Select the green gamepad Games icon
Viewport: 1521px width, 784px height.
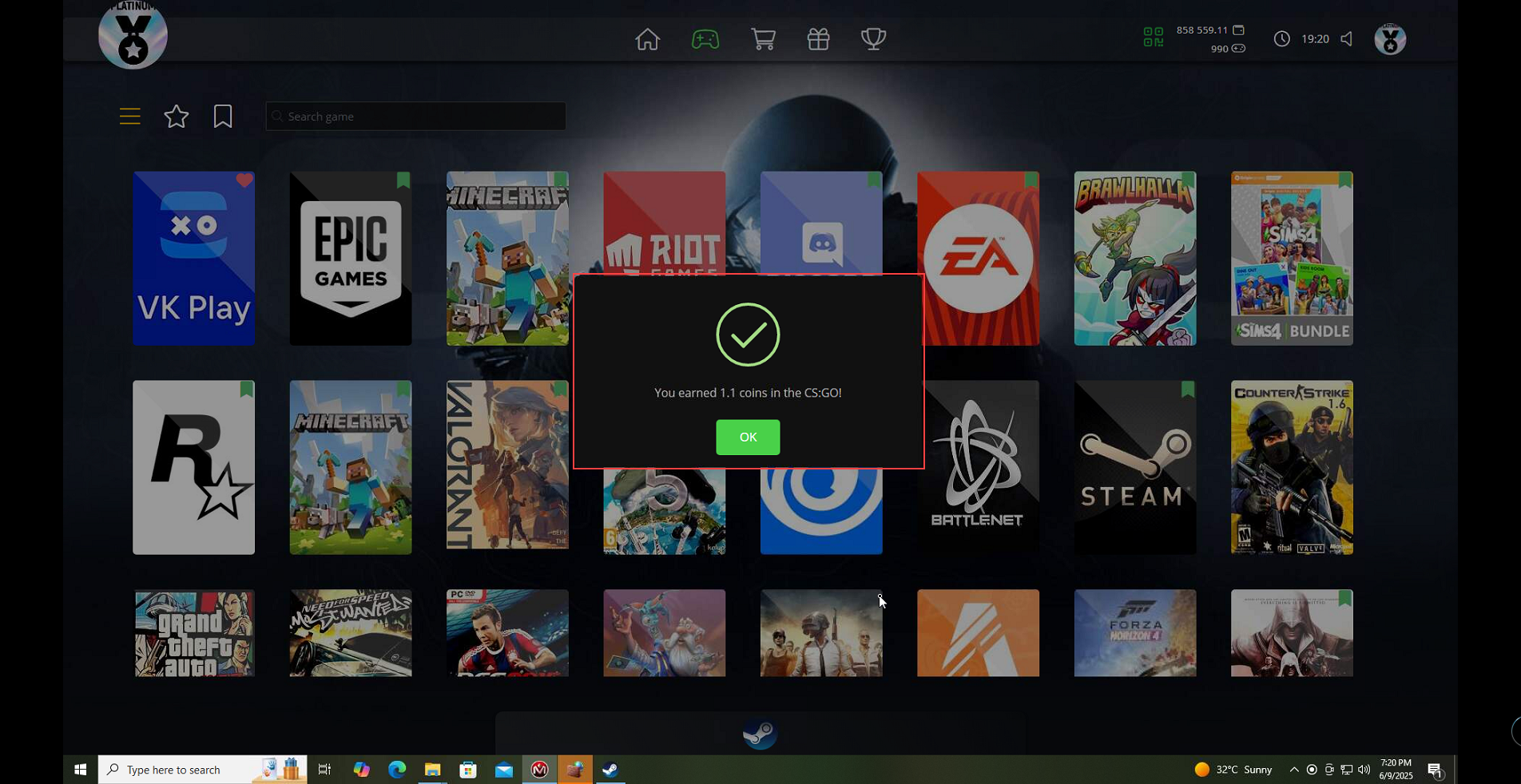tap(705, 39)
